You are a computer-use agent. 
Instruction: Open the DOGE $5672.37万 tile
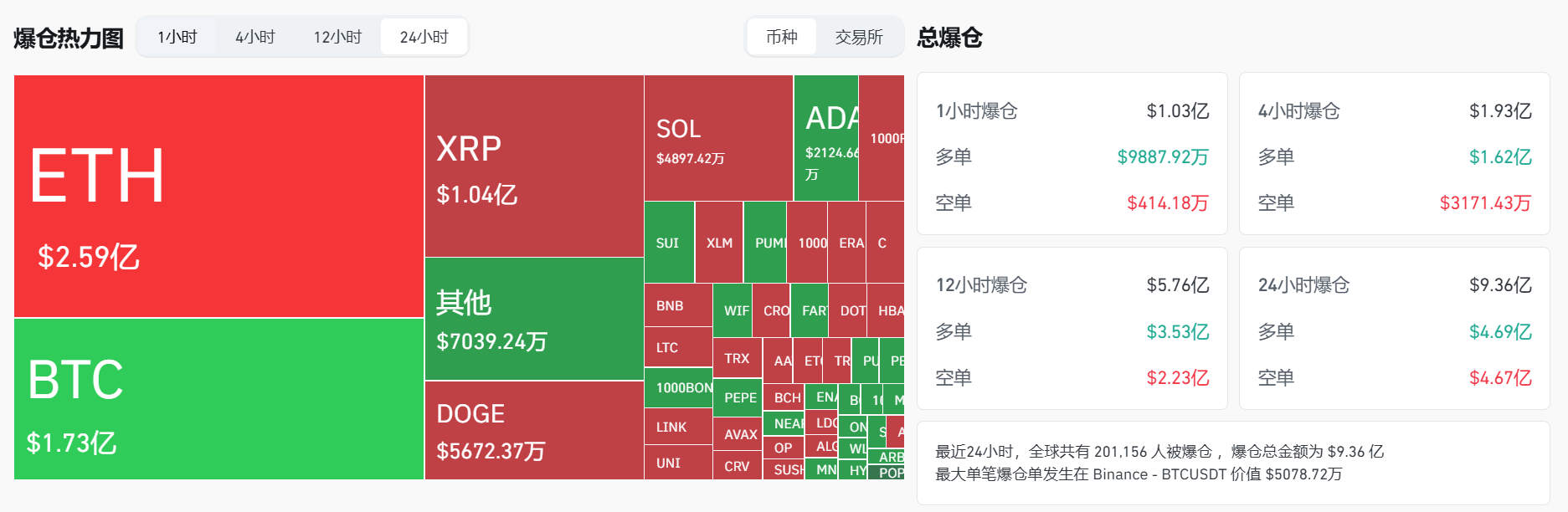(534, 430)
